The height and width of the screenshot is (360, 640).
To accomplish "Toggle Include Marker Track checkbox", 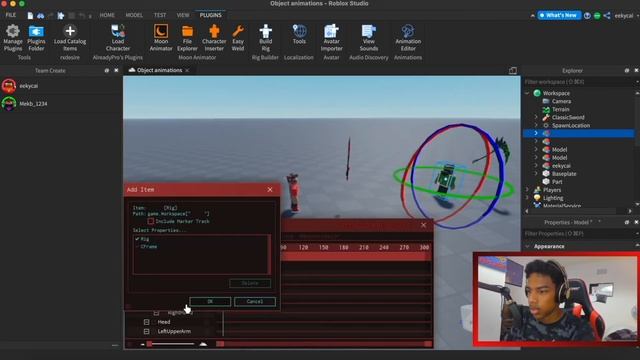I will tap(151, 221).
